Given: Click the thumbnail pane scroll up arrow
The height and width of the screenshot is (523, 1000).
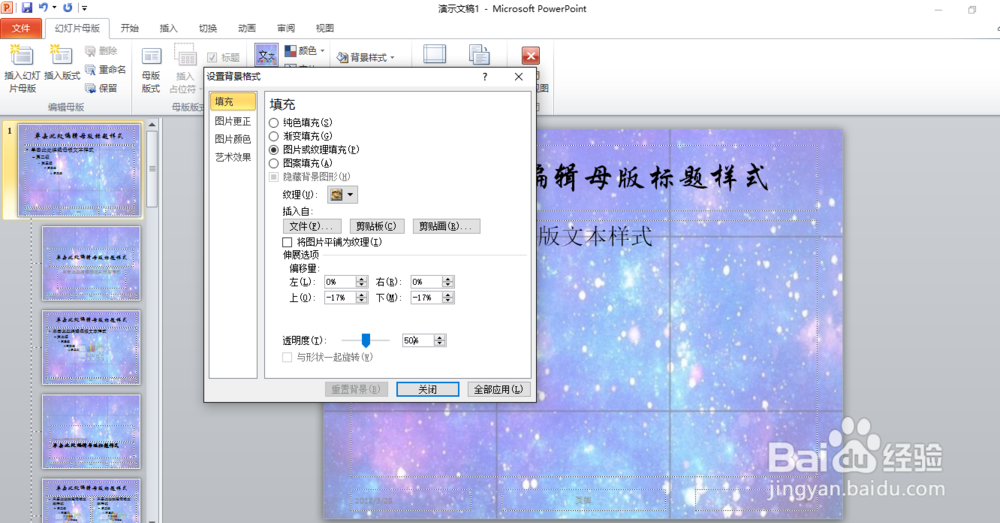Looking at the screenshot, I should click(152, 125).
